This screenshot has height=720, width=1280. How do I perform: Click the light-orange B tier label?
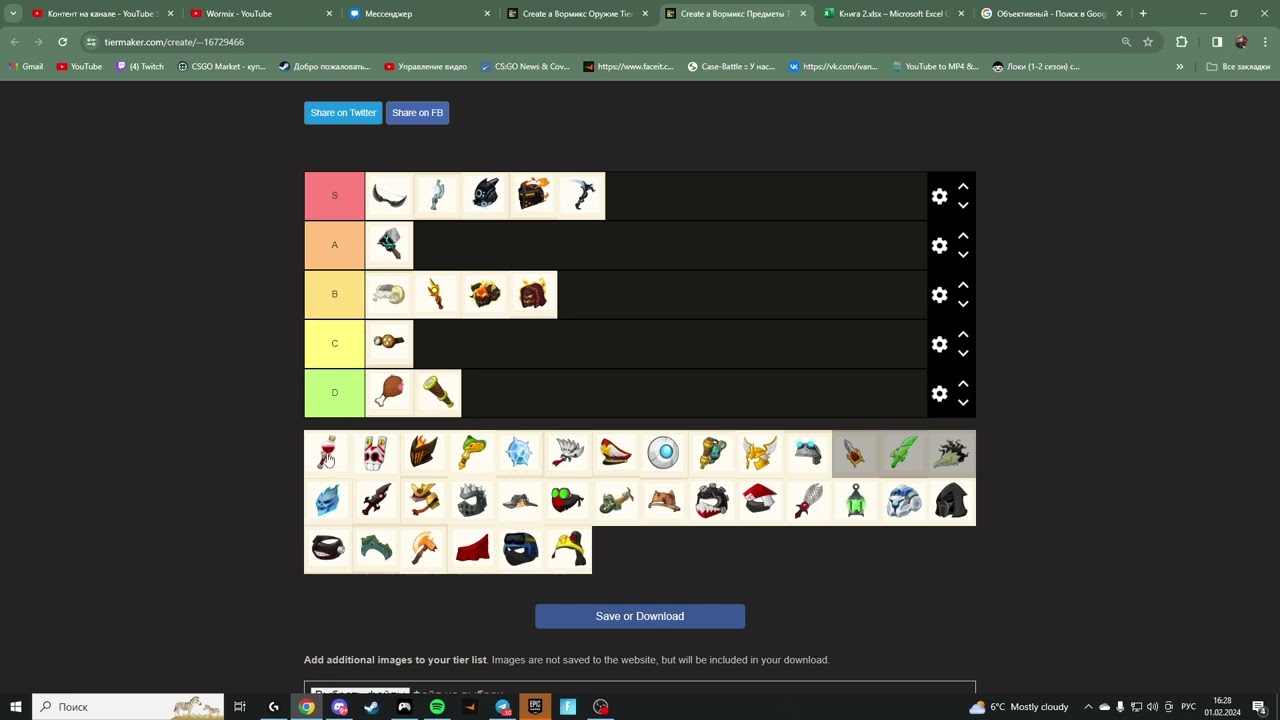click(x=334, y=294)
